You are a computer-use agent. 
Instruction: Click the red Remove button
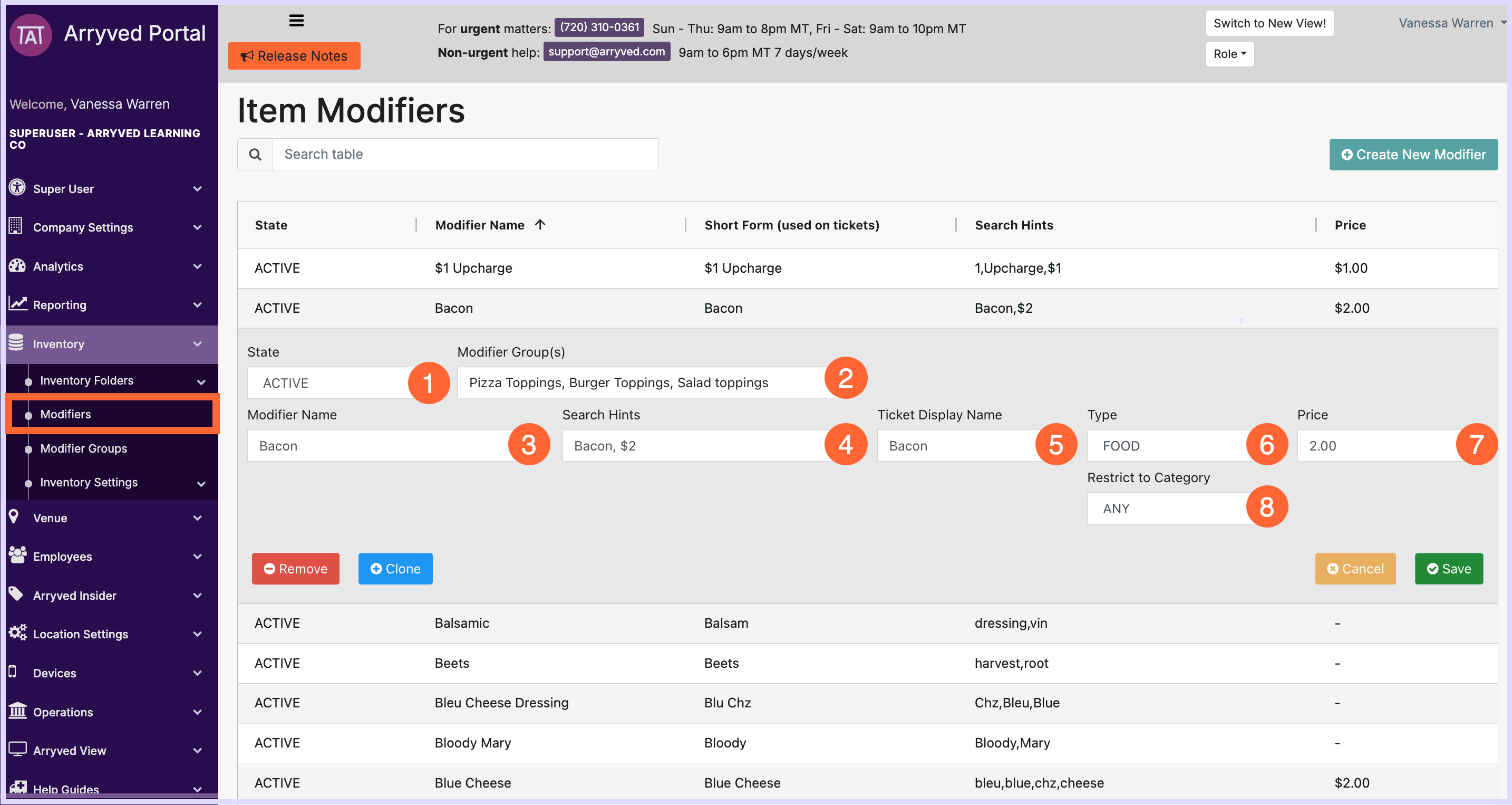point(296,568)
